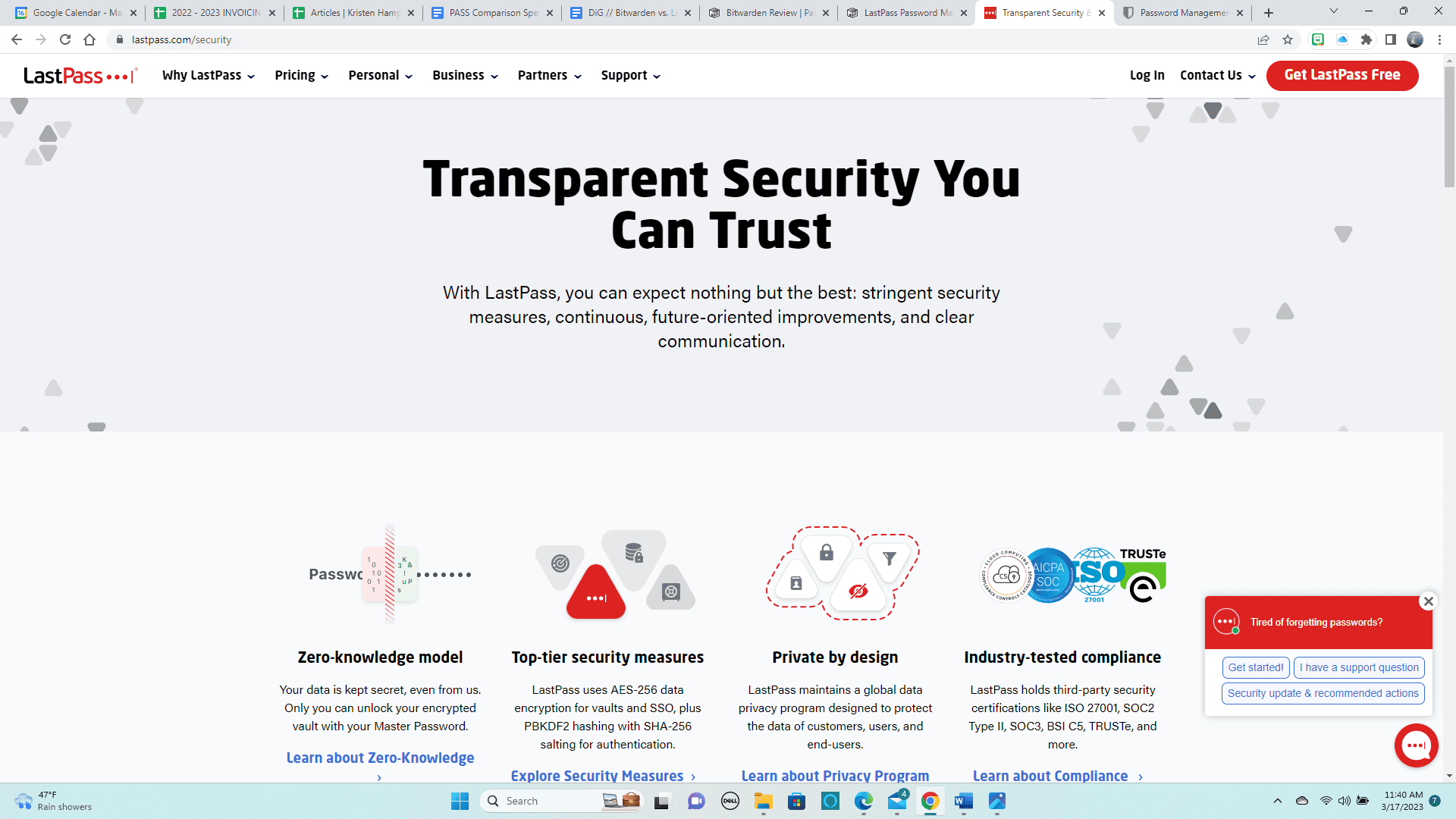Screen dimensions: 1456x819
Task: Choose Security update & recommended actions
Action: pos(1323,693)
